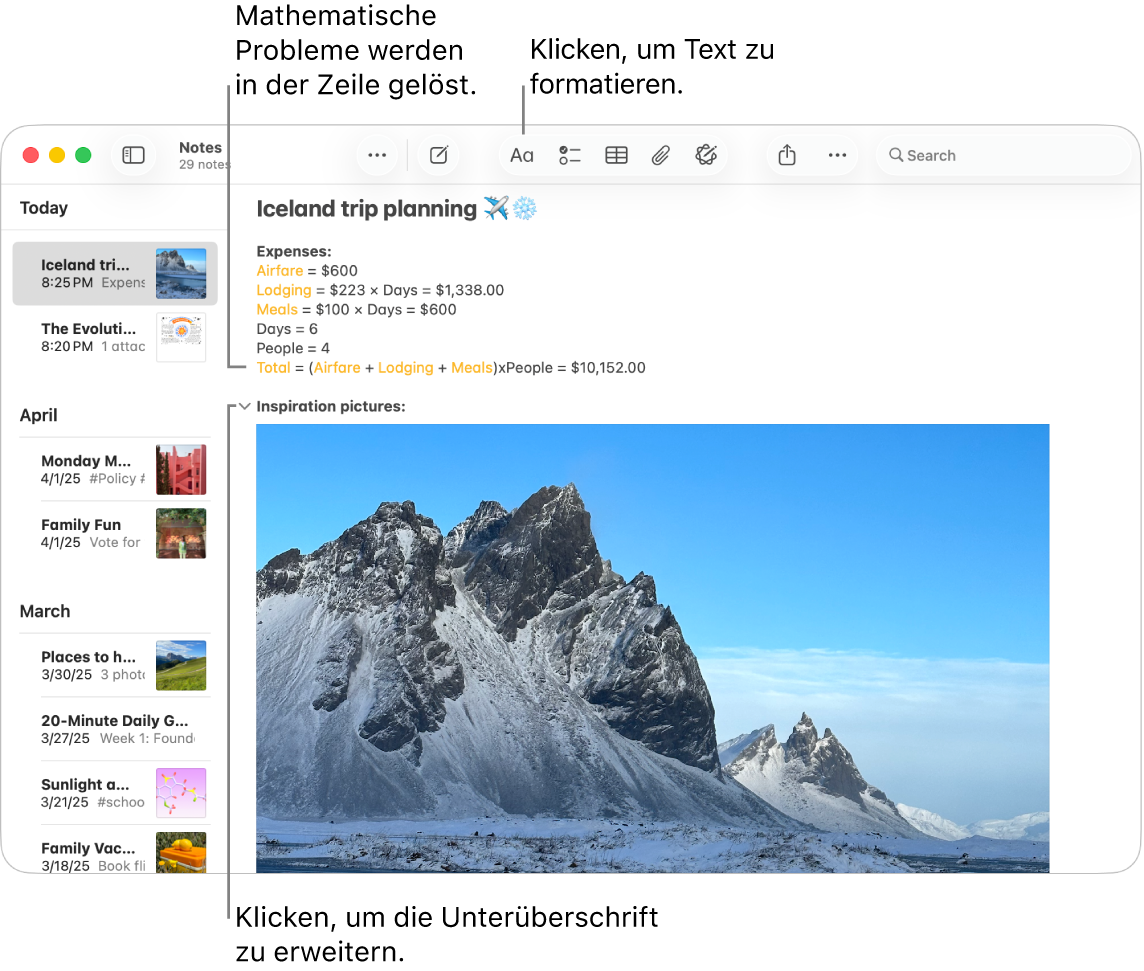The image size is (1144, 971).
Task: Insert a checklist using the checklist icon
Action: [x=569, y=155]
